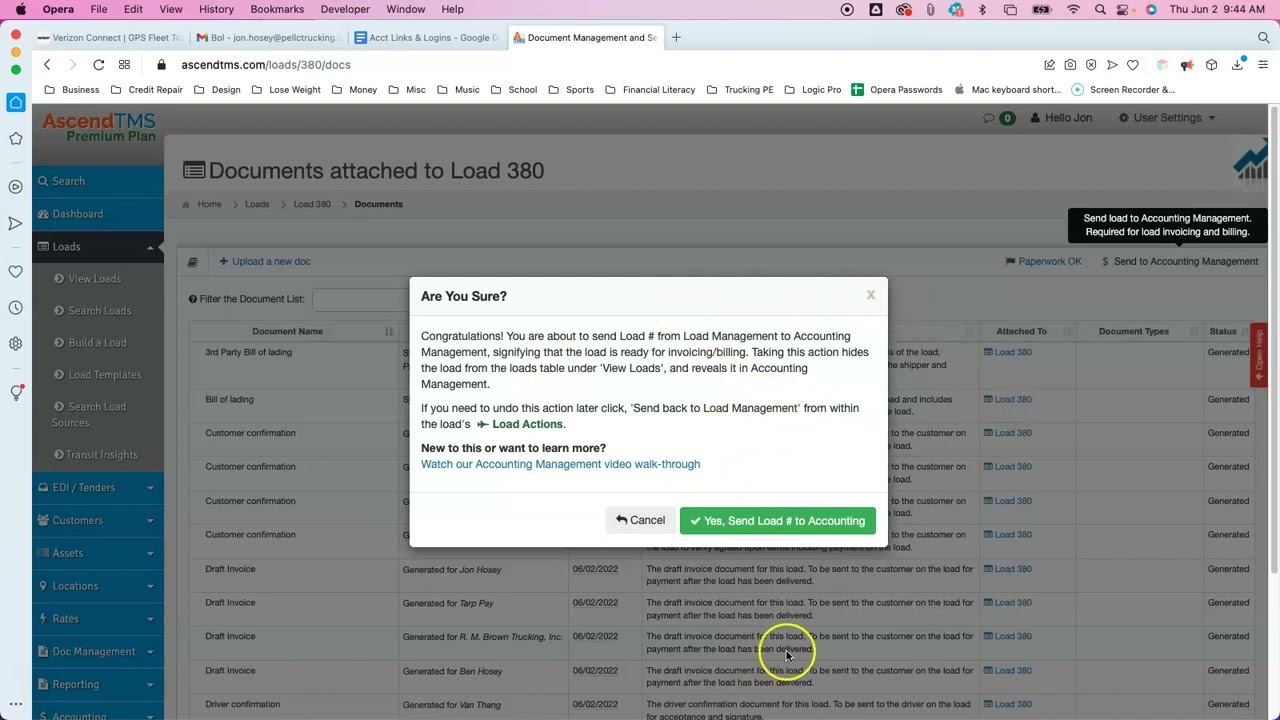Cancel the send to accounting dialog
This screenshot has width=1280, height=720.
click(640, 521)
